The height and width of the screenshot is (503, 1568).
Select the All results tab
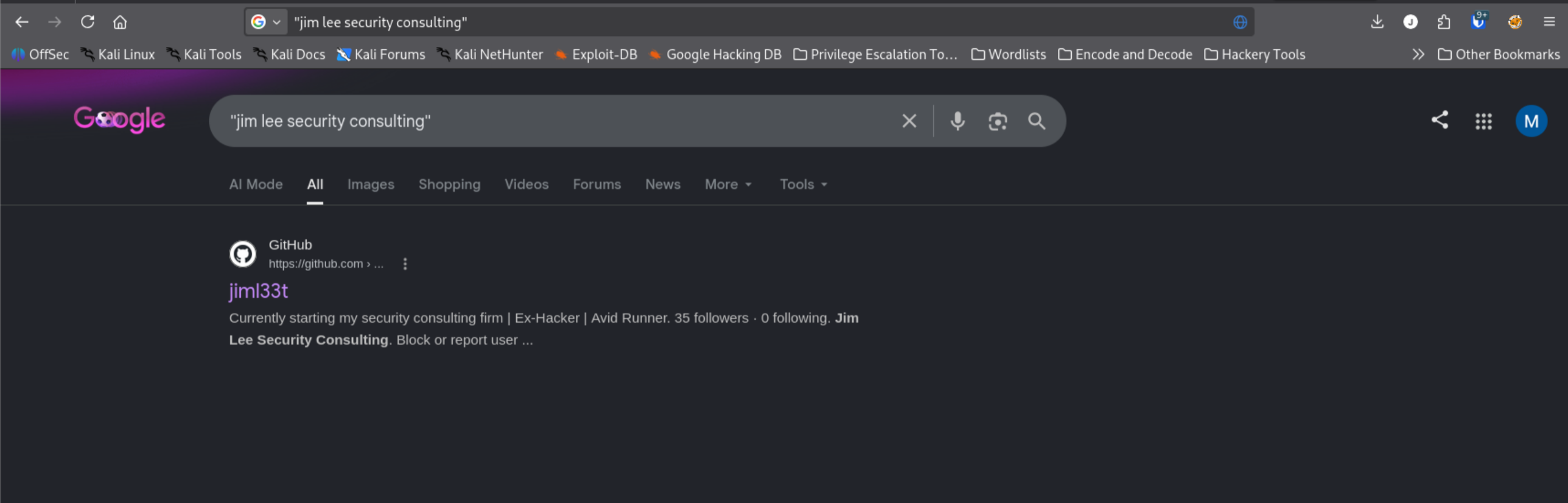click(x=315, y=185)
